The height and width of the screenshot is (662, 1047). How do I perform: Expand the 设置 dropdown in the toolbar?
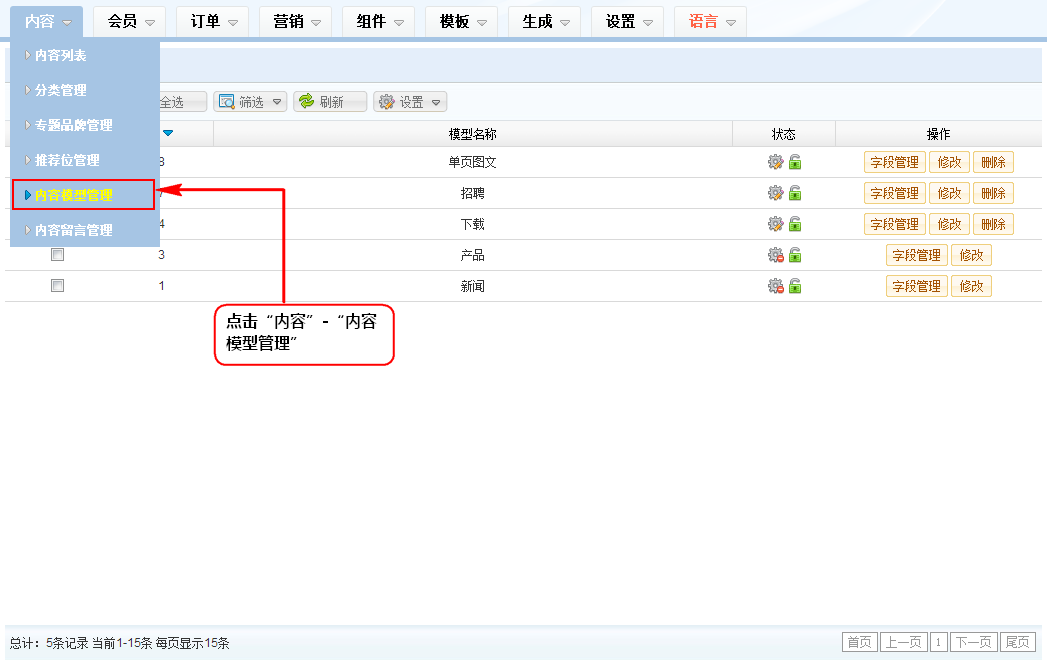pyautogui.click(x=410, y=102)
